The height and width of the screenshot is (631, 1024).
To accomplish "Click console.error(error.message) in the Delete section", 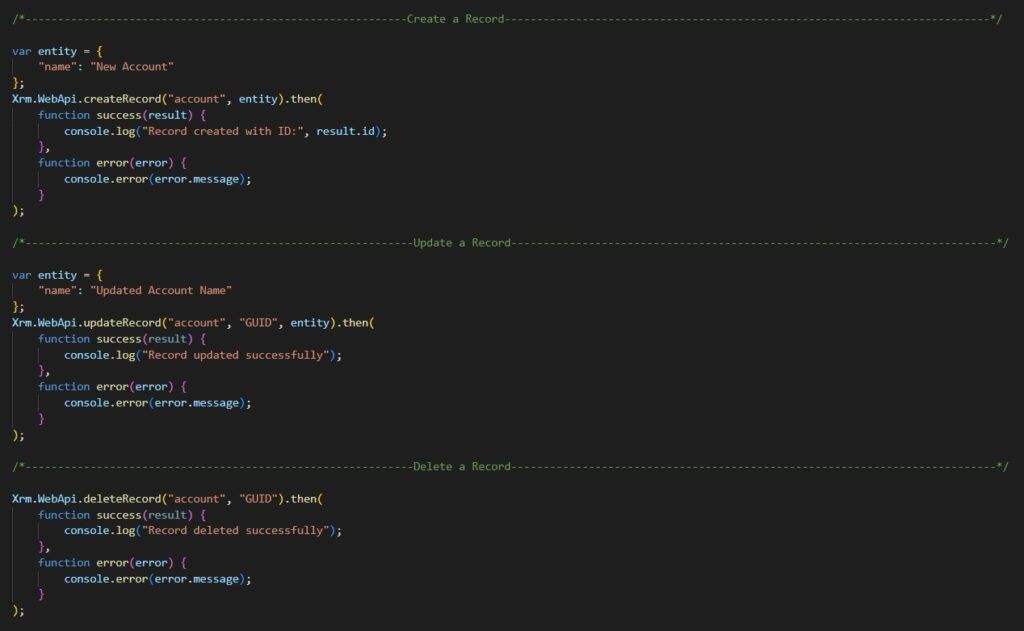I will coord(157,579).
